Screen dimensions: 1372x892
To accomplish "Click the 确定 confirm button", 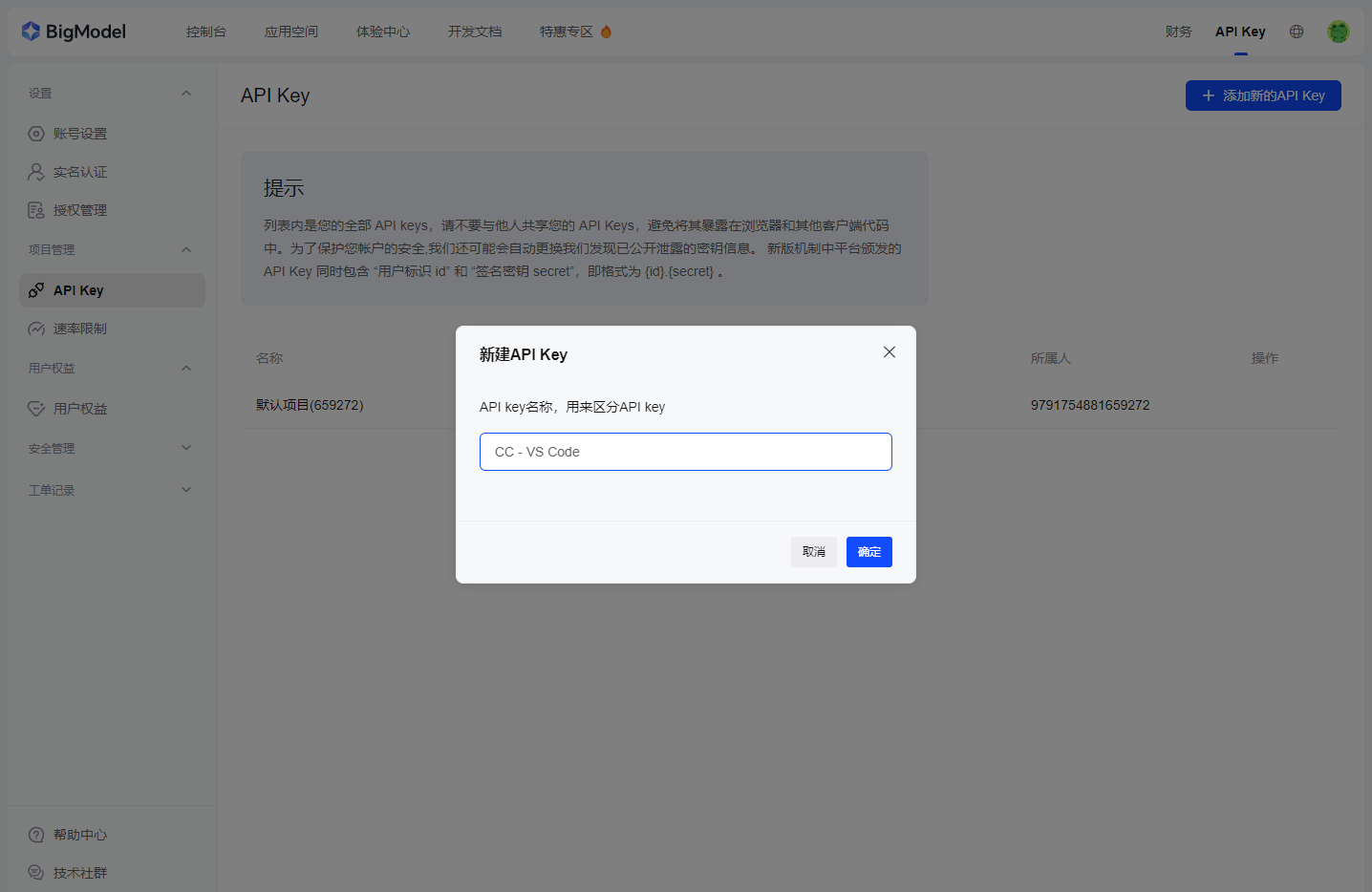I will (868, 552).
